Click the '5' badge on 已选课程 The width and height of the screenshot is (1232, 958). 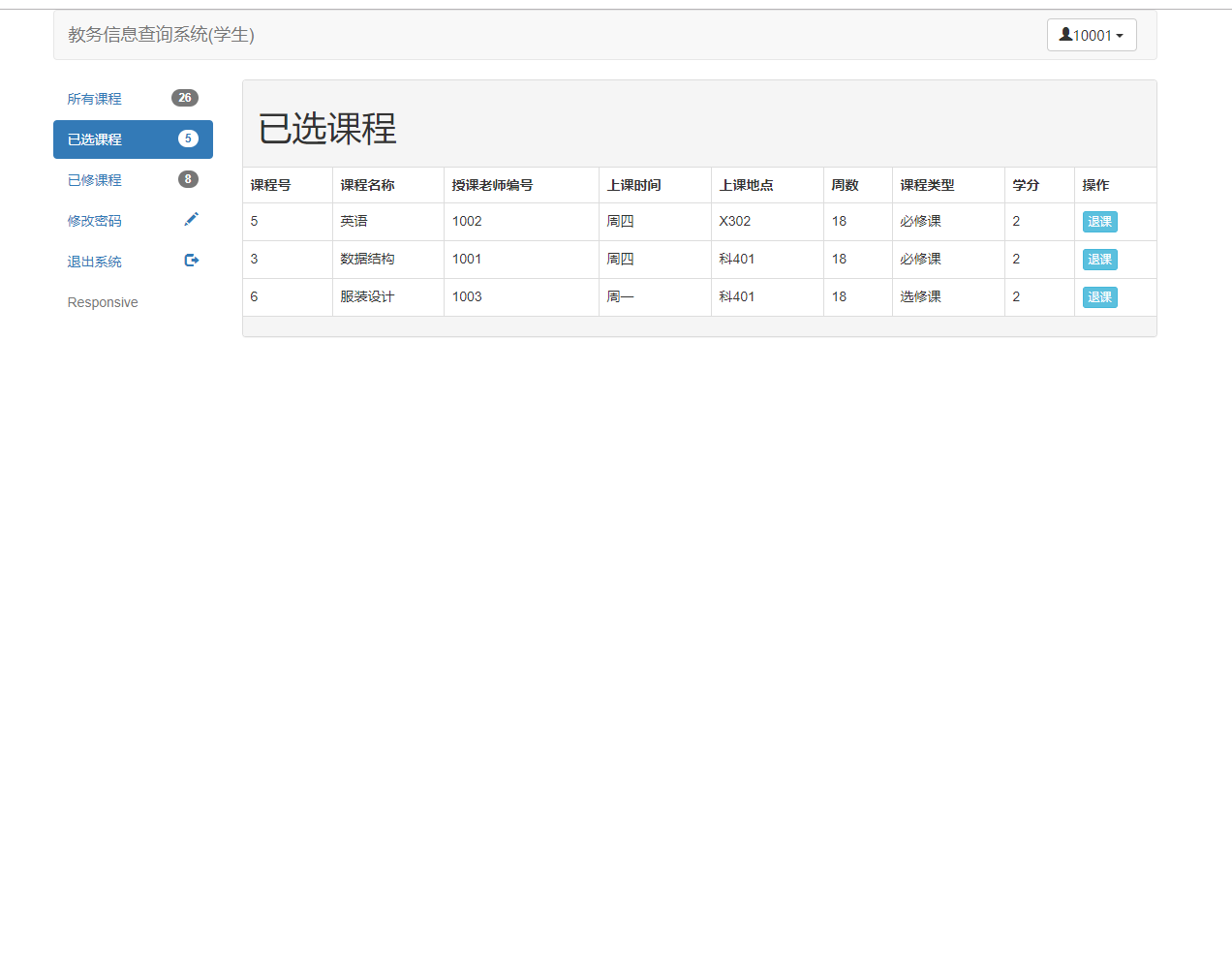186,139
